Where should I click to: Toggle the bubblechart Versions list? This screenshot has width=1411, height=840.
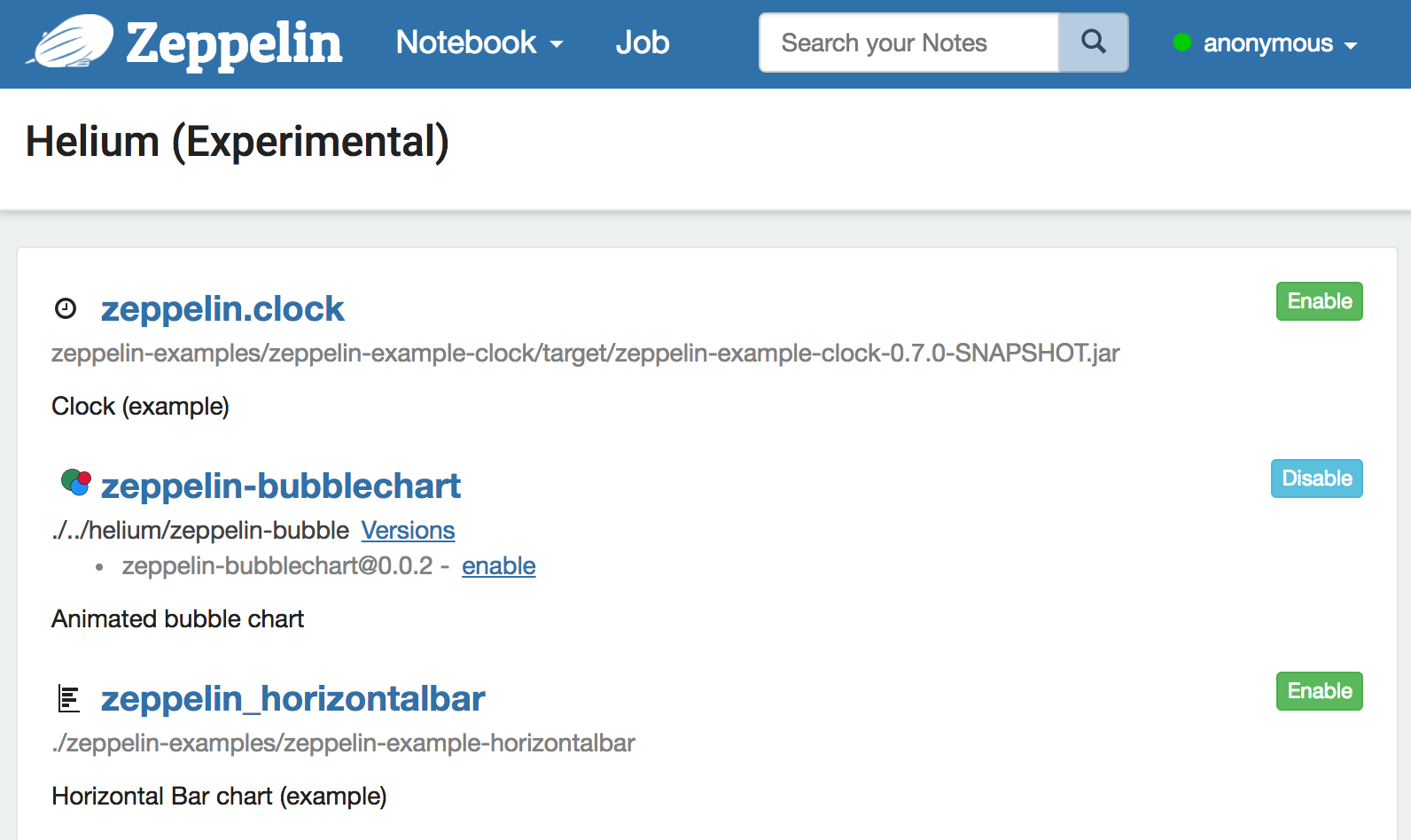[x=408, y=530]
